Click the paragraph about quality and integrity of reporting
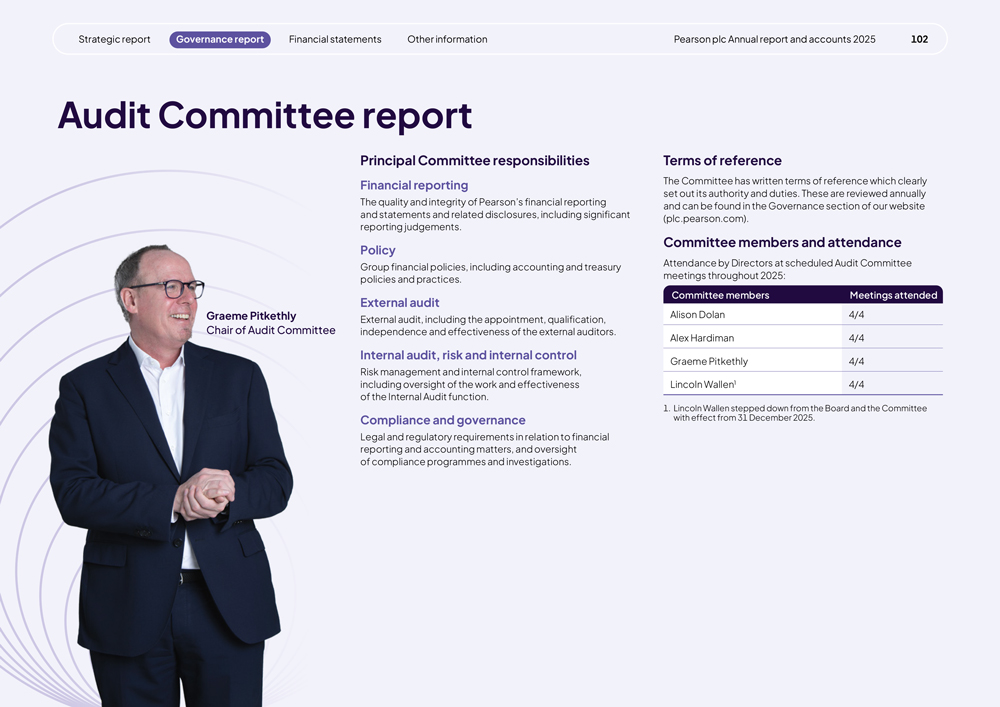The image size is (1000, 707). coord(494,215)
